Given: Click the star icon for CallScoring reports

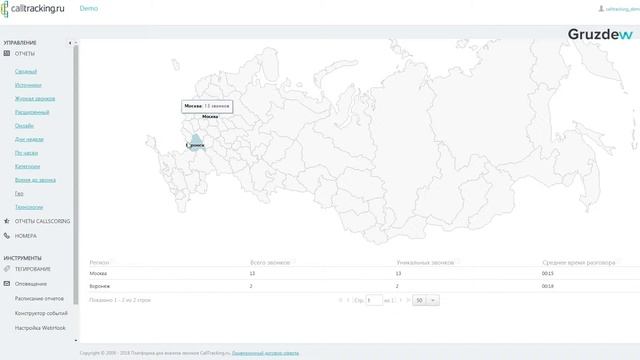Looking at the screenshot, I should [x=7, y=221].
